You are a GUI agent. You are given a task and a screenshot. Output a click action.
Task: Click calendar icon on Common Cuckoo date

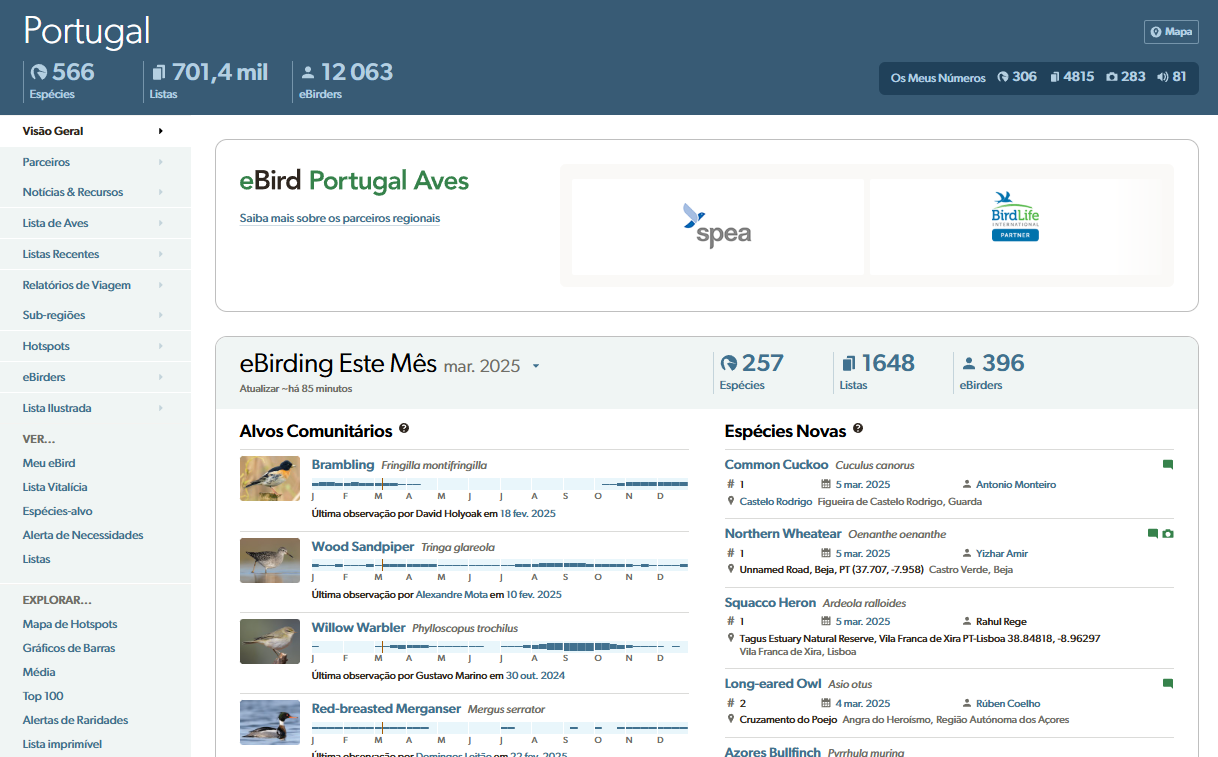(x=826, y=484)
